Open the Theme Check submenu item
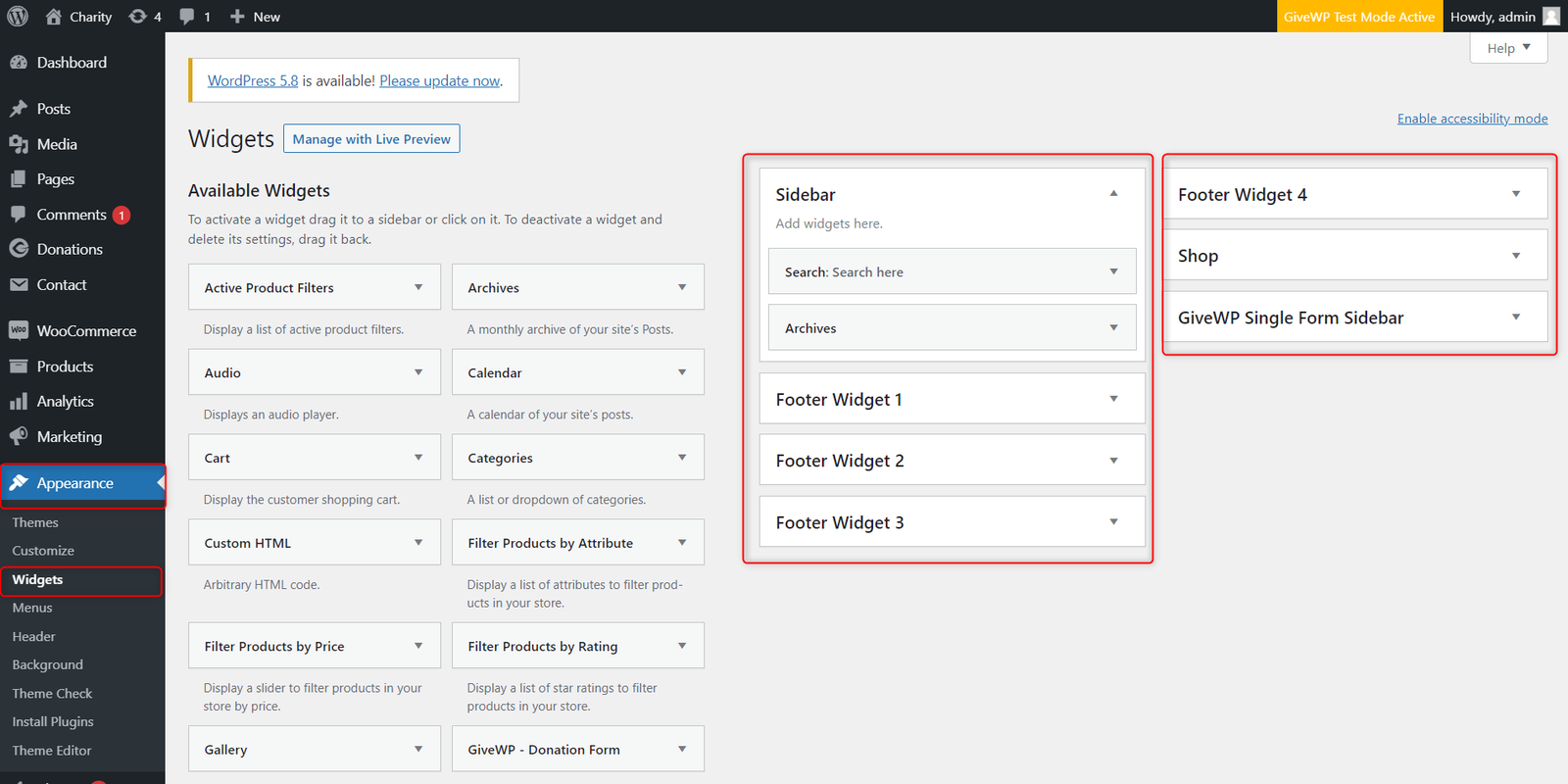 [52, 693]
